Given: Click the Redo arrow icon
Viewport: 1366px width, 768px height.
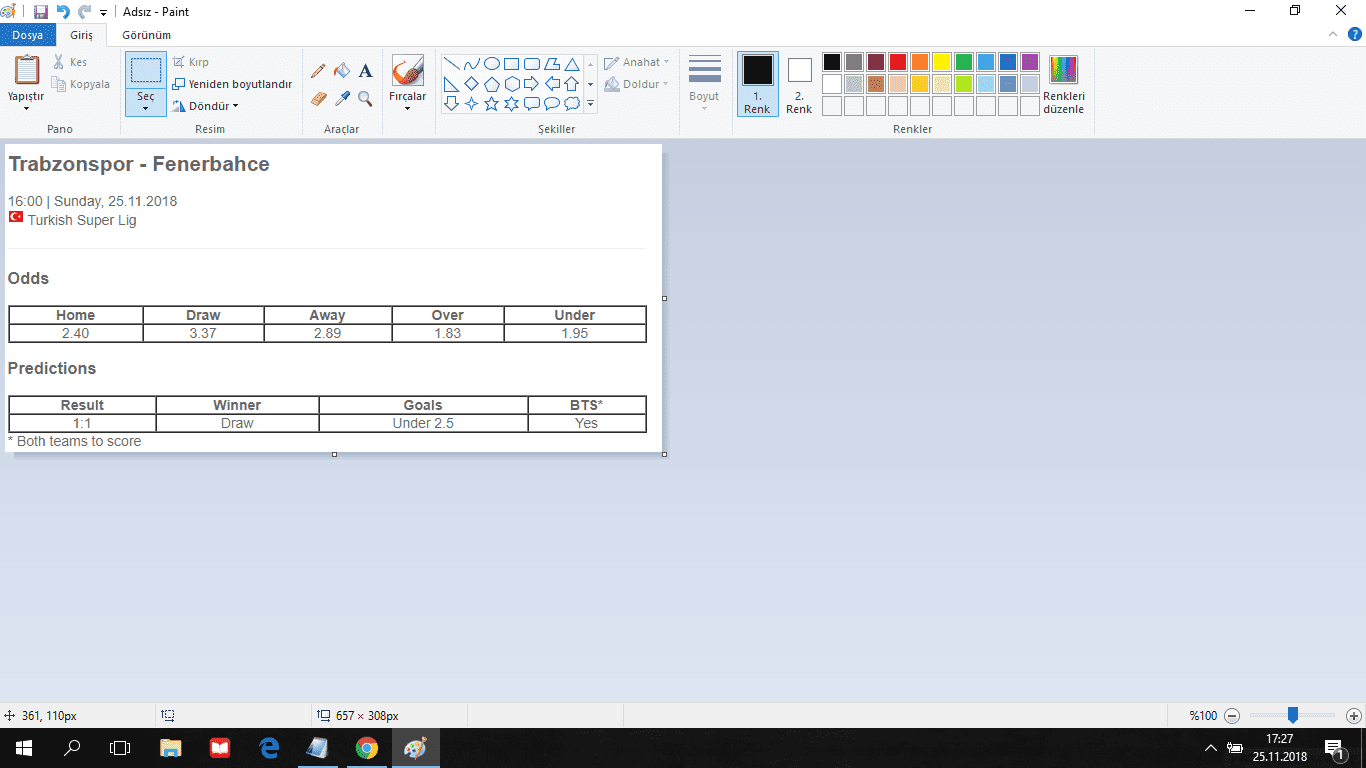Looking at the screenshot, I should pos(84,12).
